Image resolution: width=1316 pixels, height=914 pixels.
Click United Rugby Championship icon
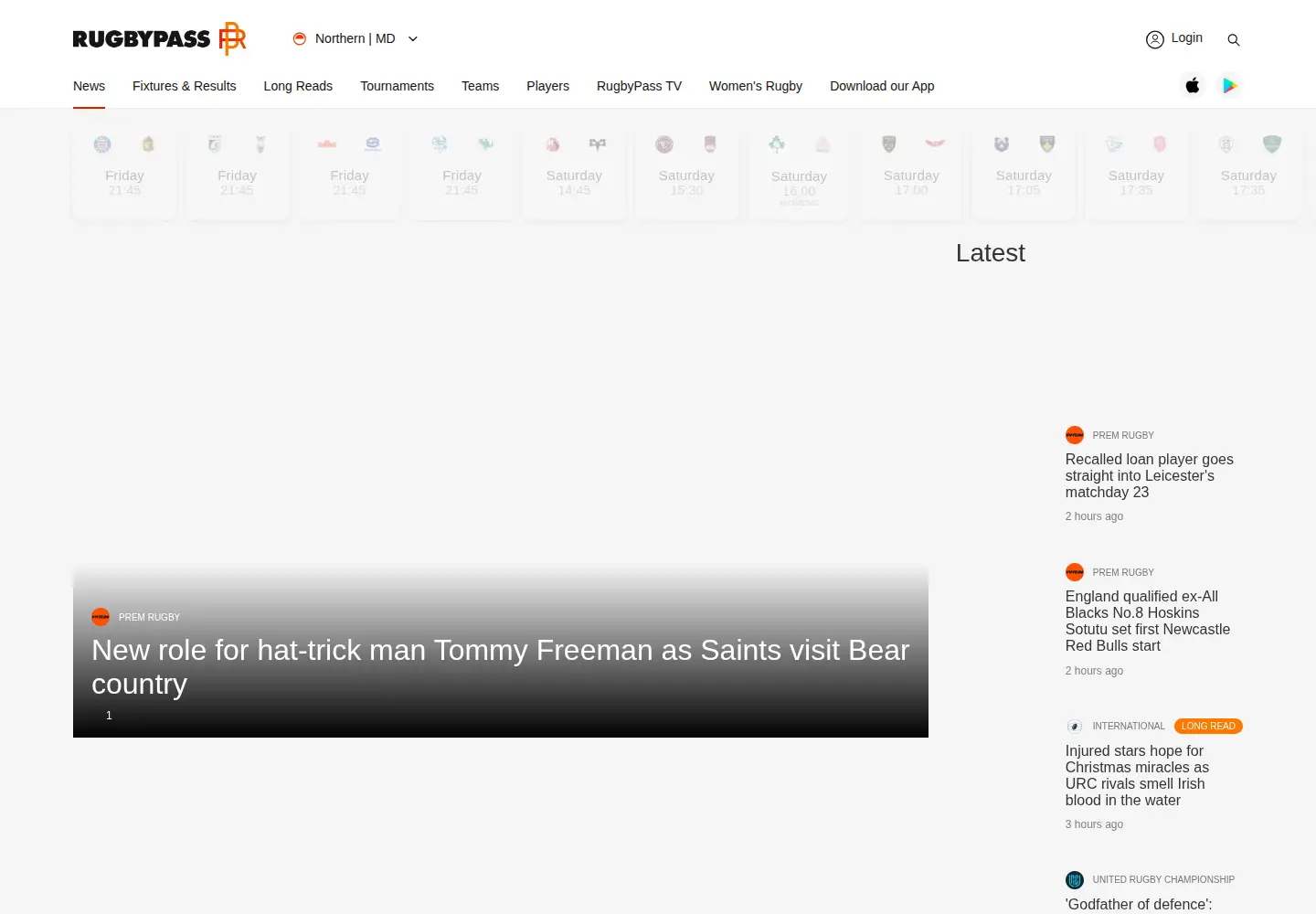point(1075,880)
